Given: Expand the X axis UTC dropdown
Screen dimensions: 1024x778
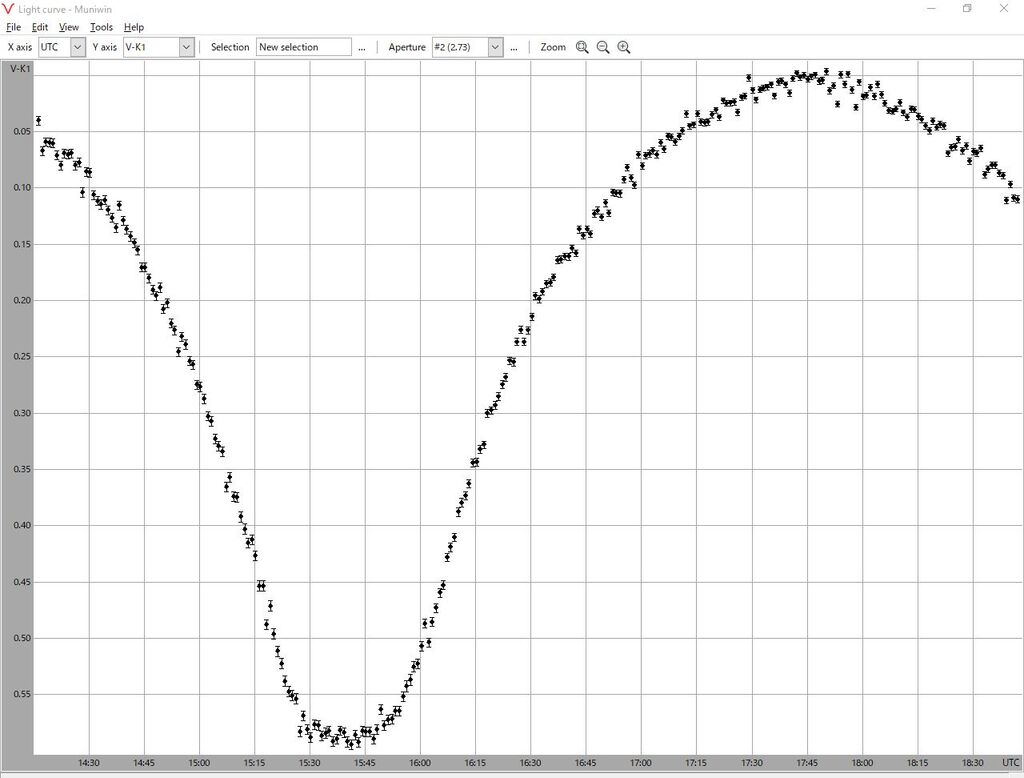Looking at the screenshot, I should [77, 47].
